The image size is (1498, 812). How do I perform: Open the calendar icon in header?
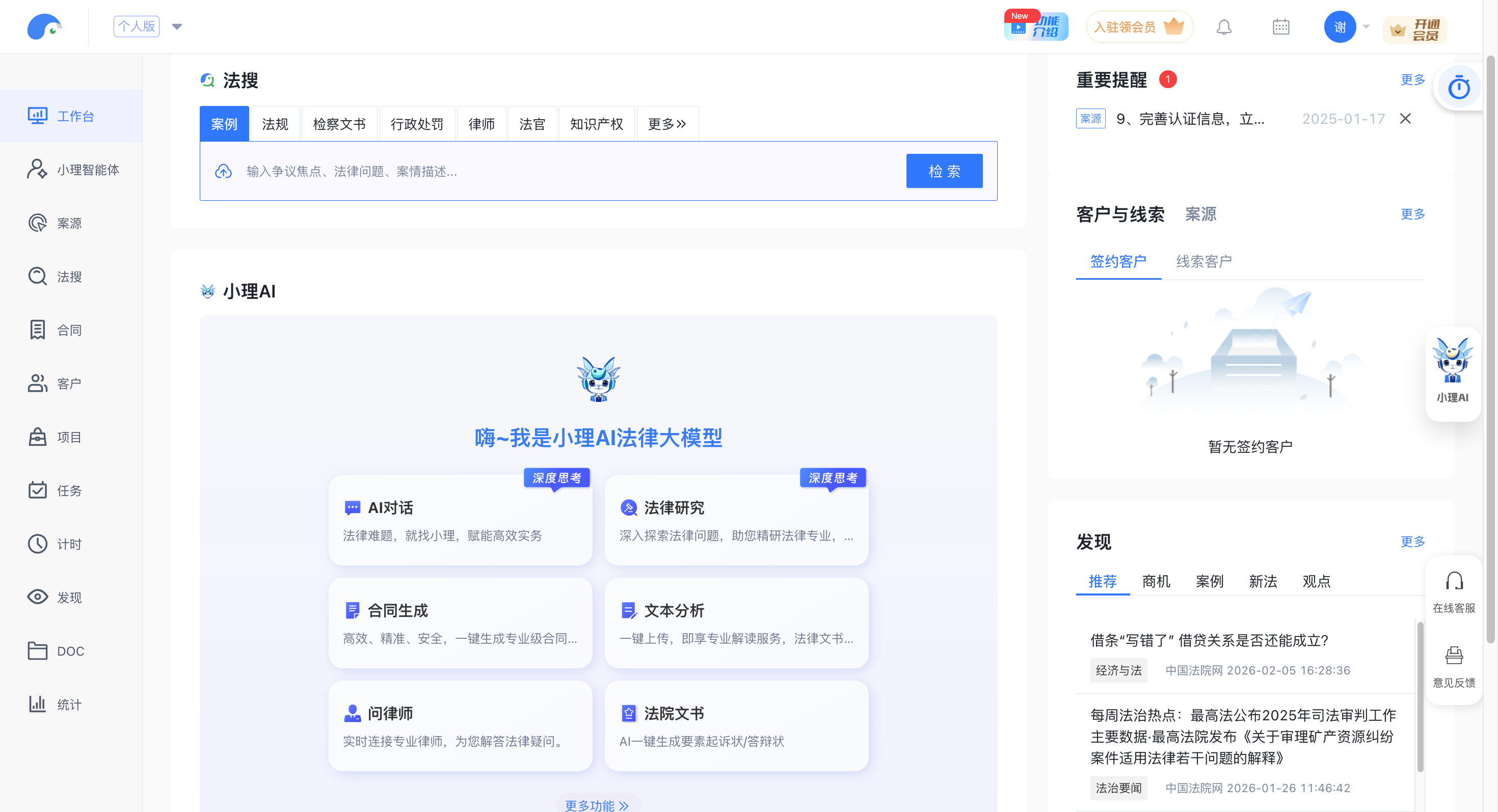1280,26
